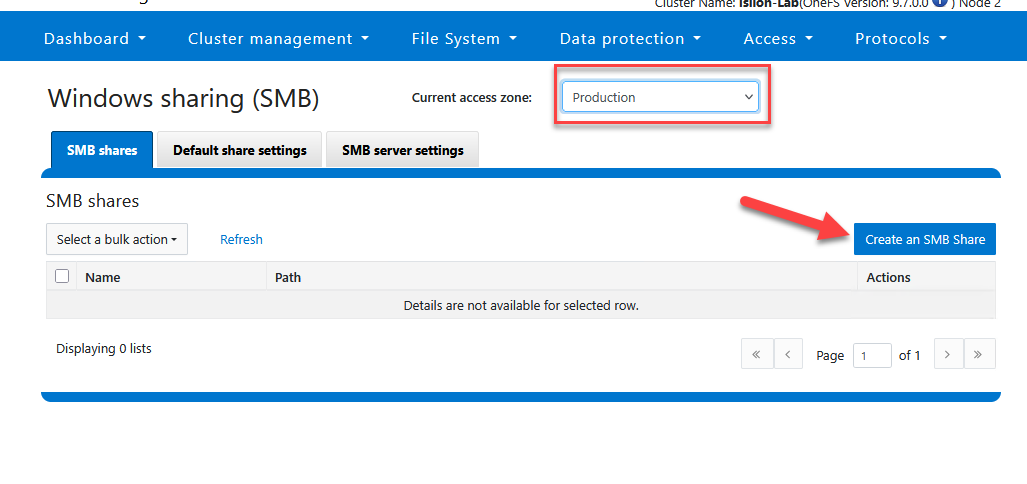Sort the table by Name column
This screenshot has height=484, width=1027.
(103, 277)
